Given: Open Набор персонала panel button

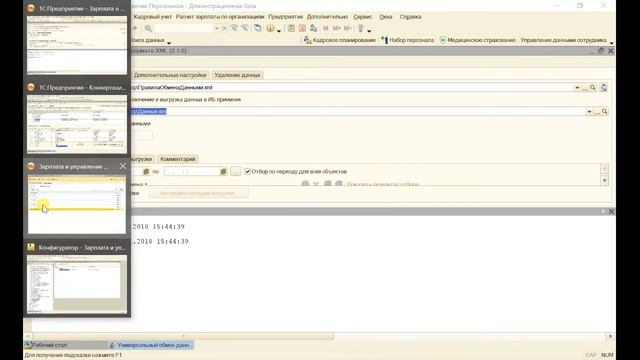Looking at the screenshot, I should [x=407, y=40].
